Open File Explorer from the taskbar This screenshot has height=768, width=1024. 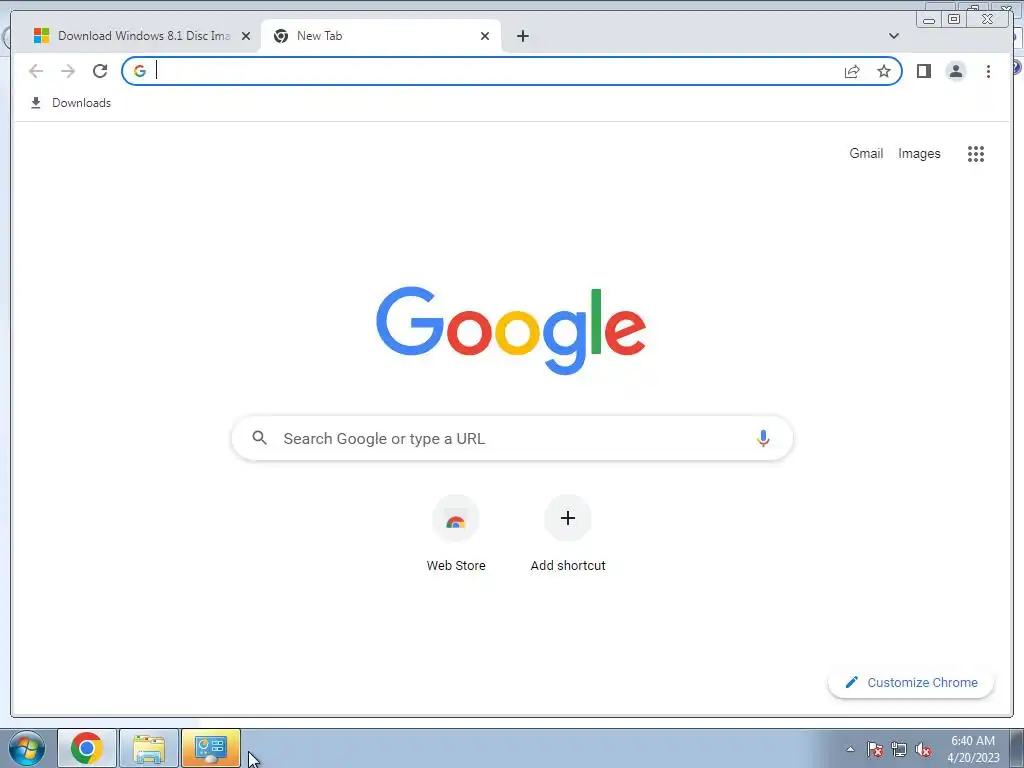149,748
